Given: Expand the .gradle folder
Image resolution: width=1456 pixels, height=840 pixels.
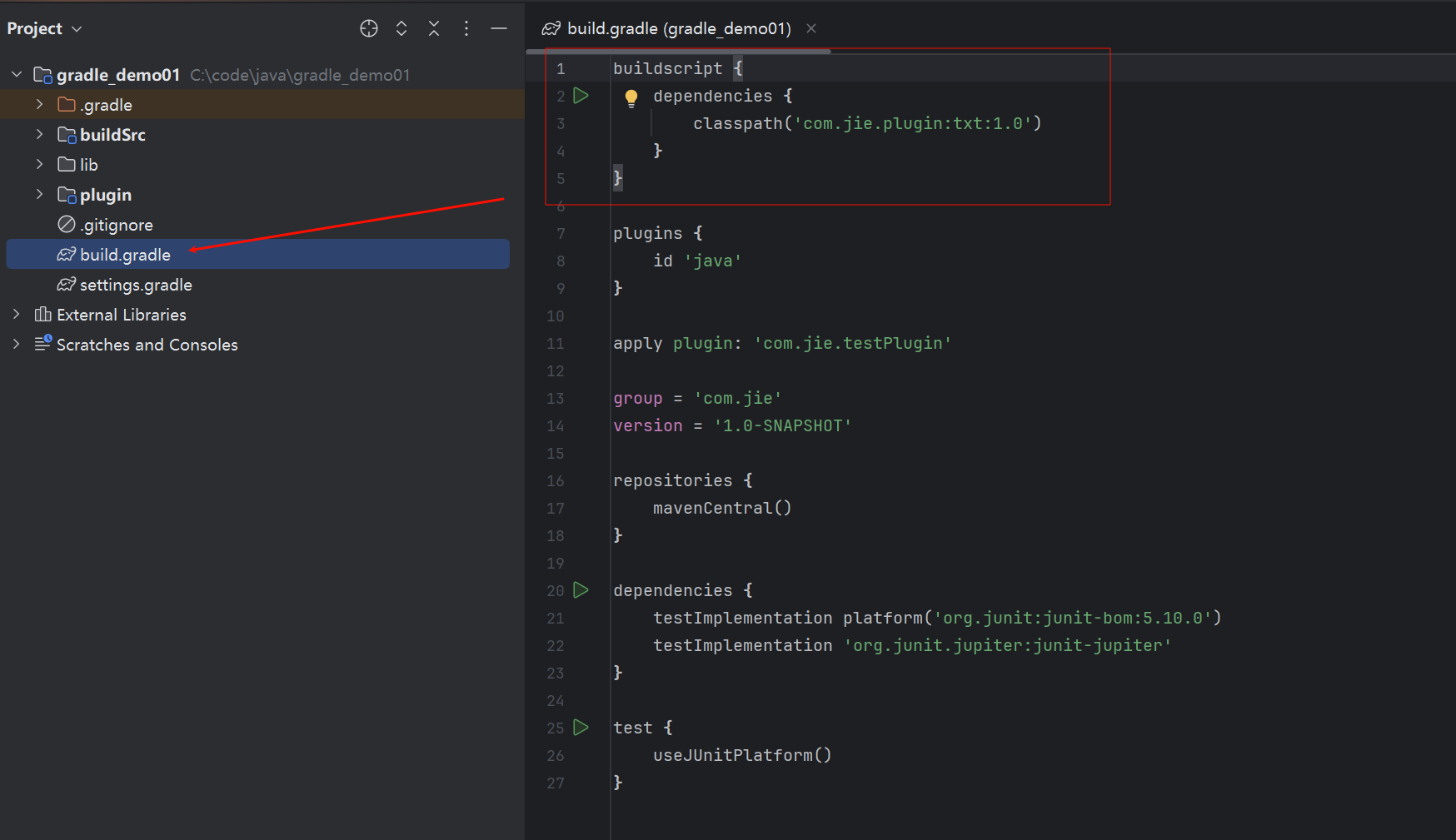Looking at the screenshot, I should coord(39,104).
